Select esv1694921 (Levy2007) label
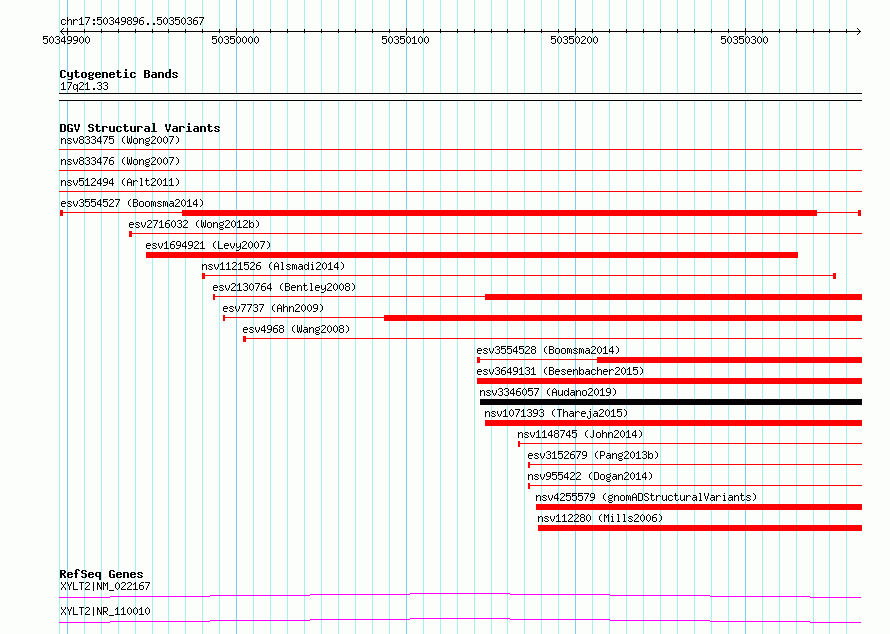This screenshot has height=634, width=890. click(x=208, y=245)
